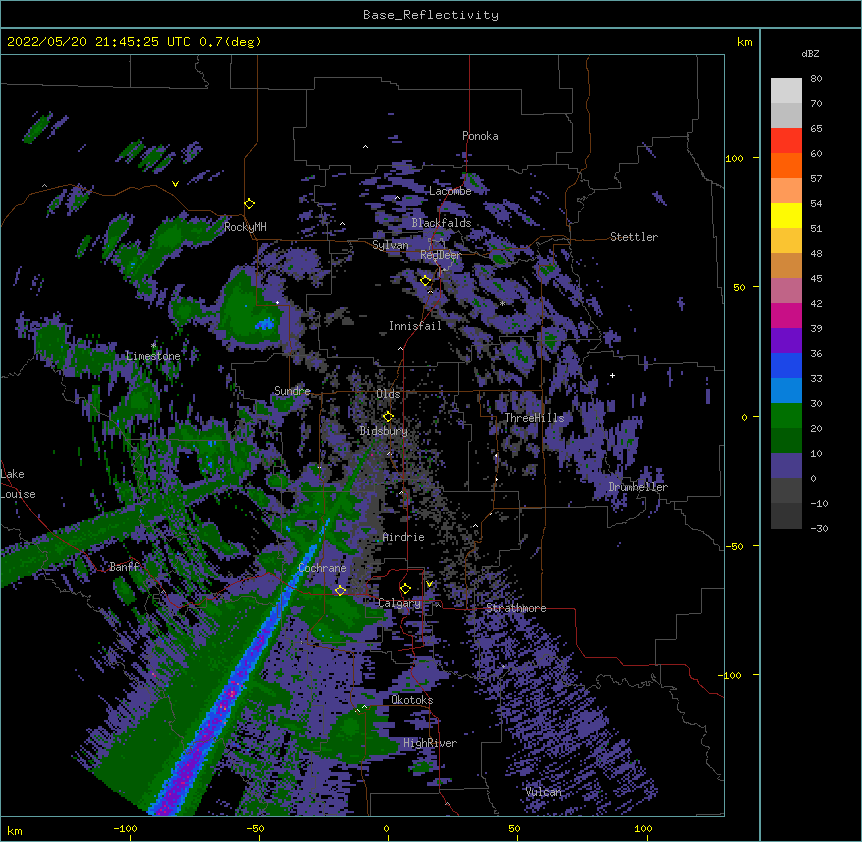This screenshot has width=862, height=842.
Task: Click the yellow station marker below RedDeer
Action: [426, 281]
